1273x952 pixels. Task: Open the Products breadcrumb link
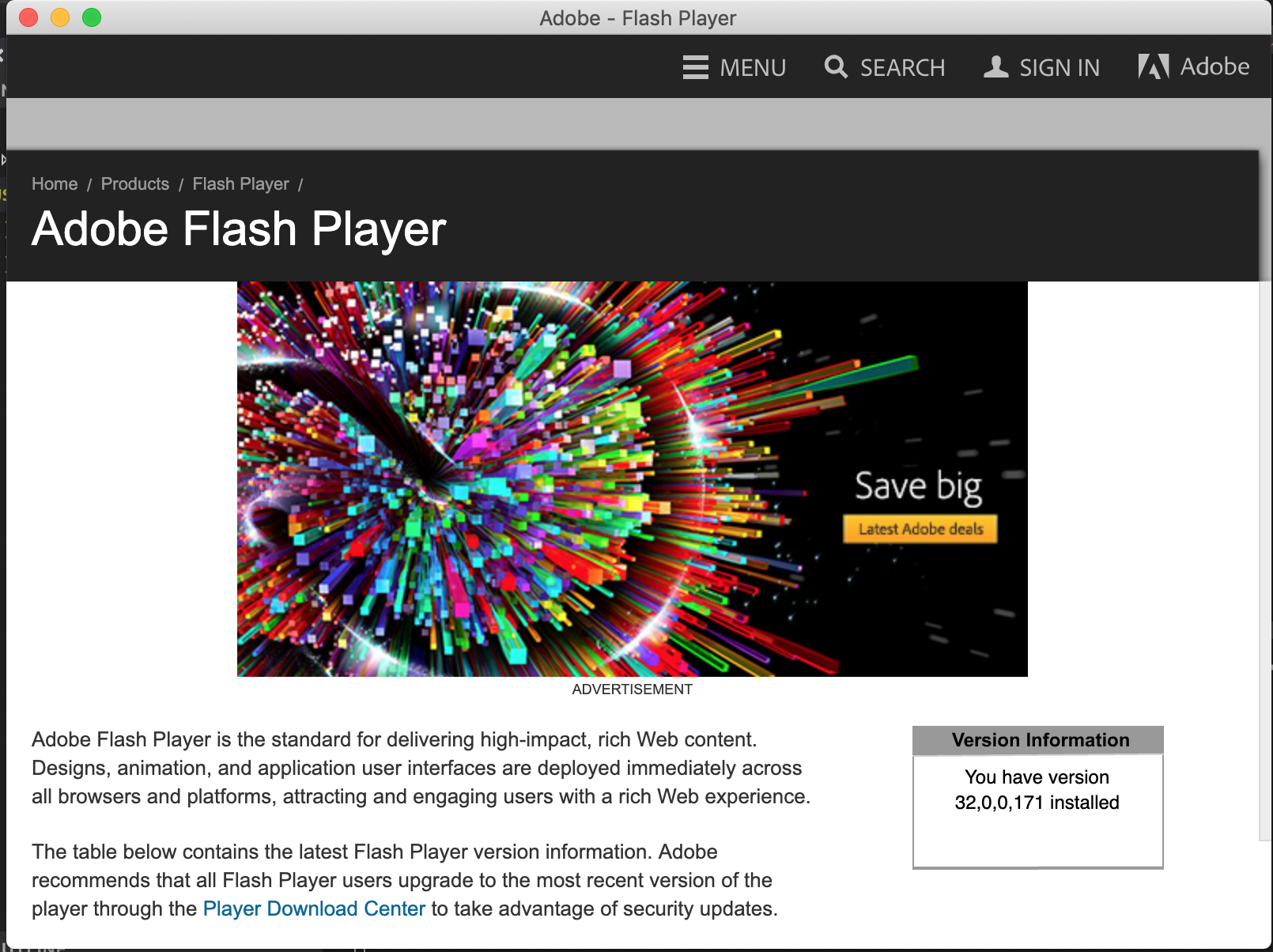(x=135, y=183)
